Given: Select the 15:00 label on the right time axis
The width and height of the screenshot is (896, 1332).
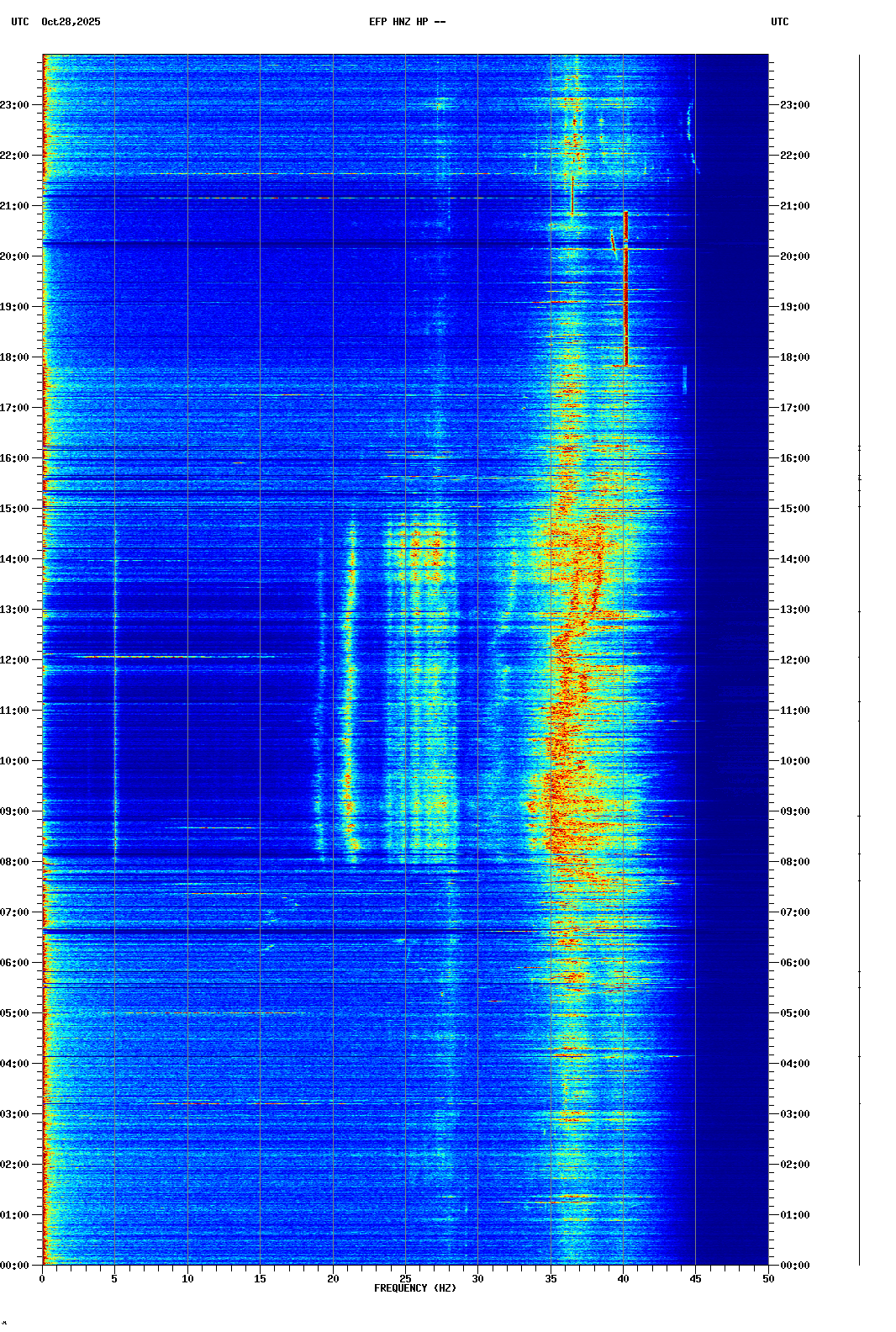Looking at the screenshot, I should [794, 509].
